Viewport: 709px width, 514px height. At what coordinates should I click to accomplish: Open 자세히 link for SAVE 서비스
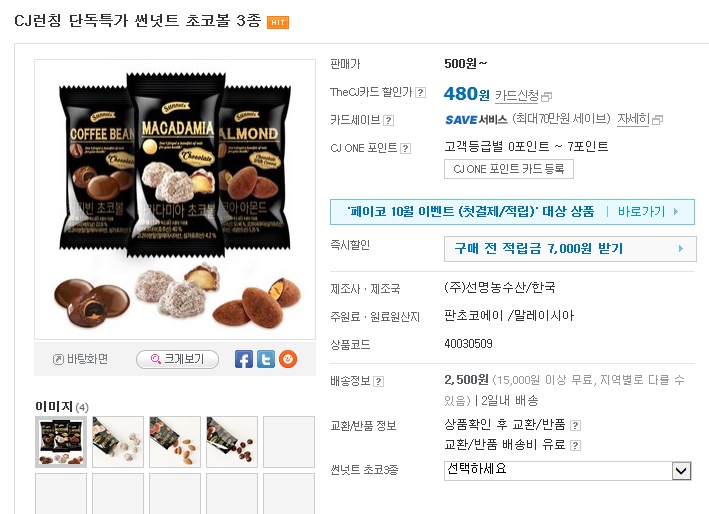[x=633, y=119]
